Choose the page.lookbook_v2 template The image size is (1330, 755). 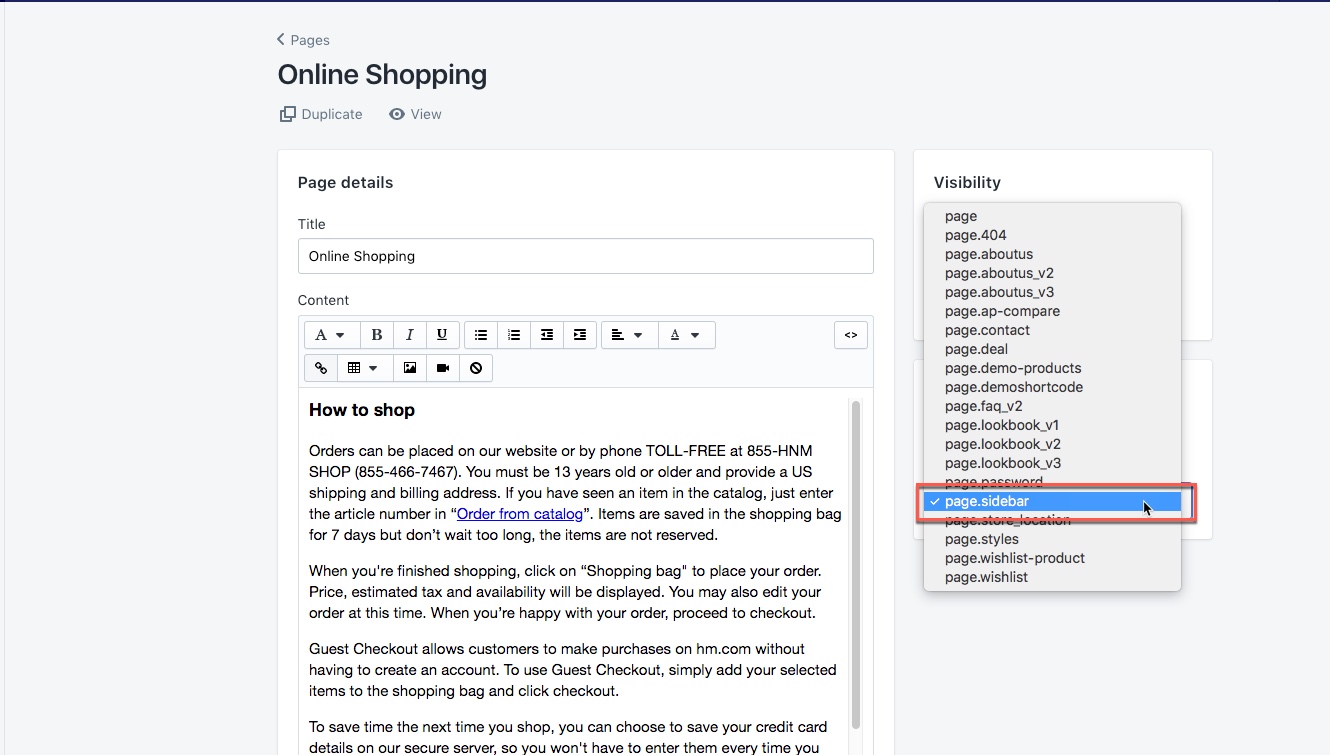tap(1052, 444)
